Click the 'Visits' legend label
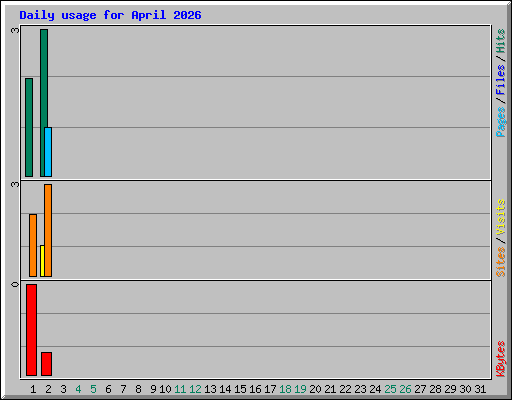The width and height of the screenshot is (512, 400). (x=500, y=217)
